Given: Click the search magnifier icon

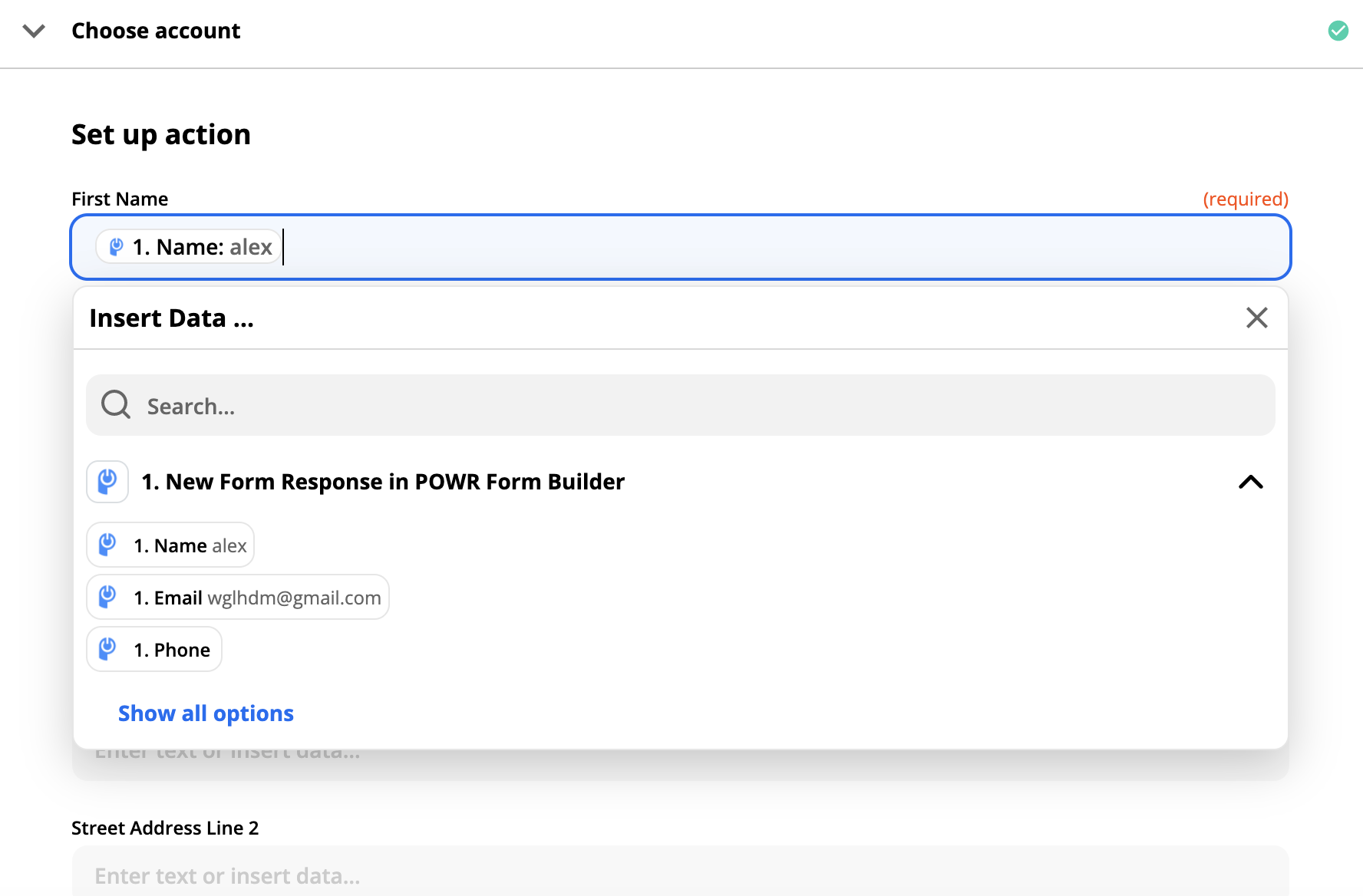Looking at the screenshot, I should click(116, 404).
